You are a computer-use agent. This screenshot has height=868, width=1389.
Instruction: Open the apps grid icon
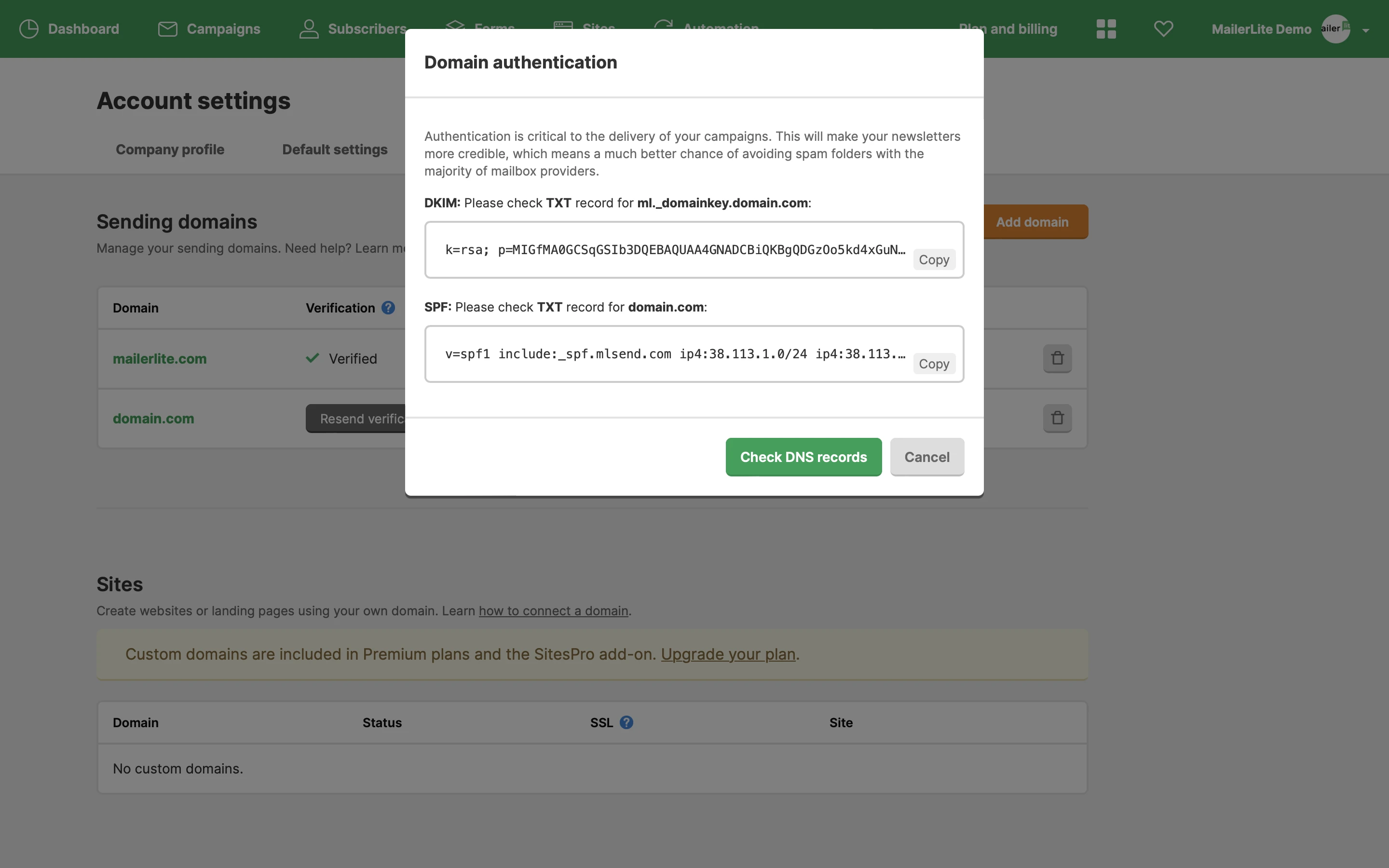(x=1105, y=29)
